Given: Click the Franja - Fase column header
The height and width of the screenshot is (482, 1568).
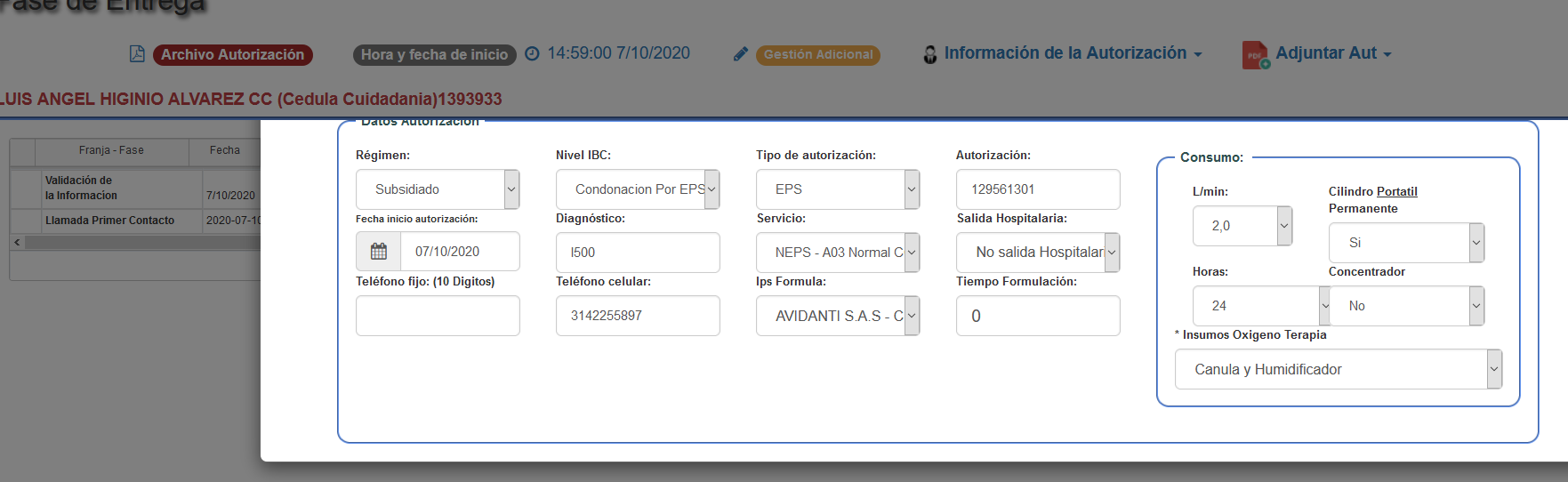Looking at the screenshot, I should coord(111,150).
